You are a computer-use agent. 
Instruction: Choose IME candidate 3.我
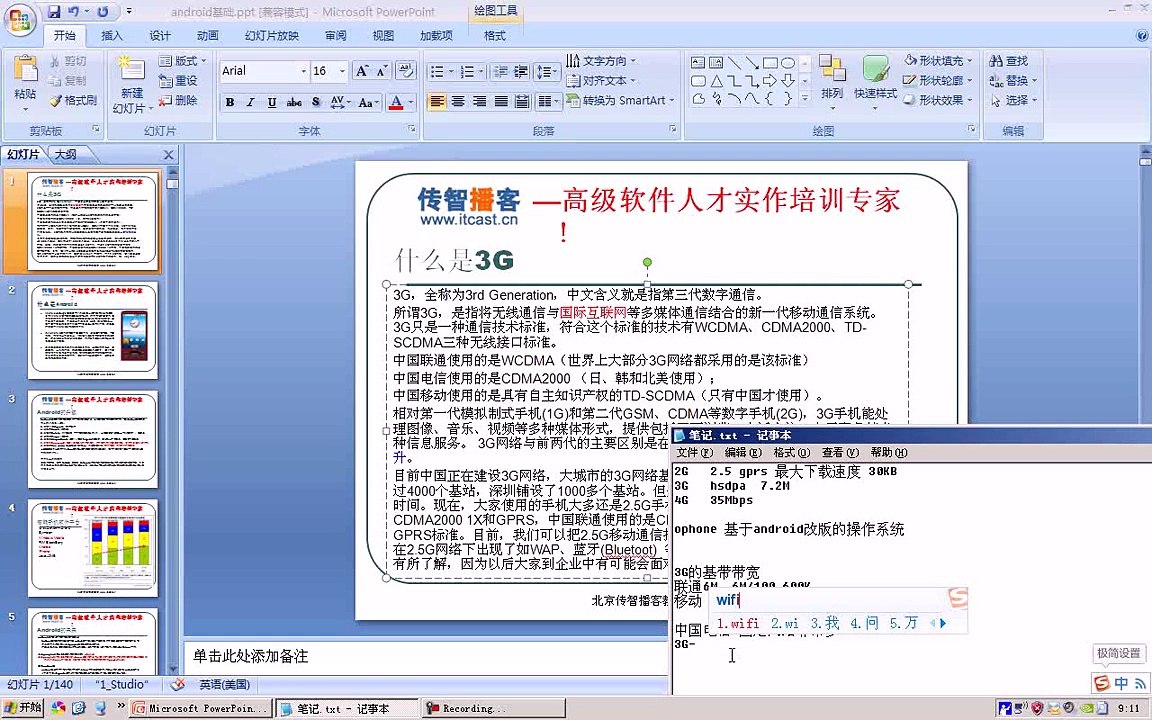pyautogui.click(x=824, y=623)
